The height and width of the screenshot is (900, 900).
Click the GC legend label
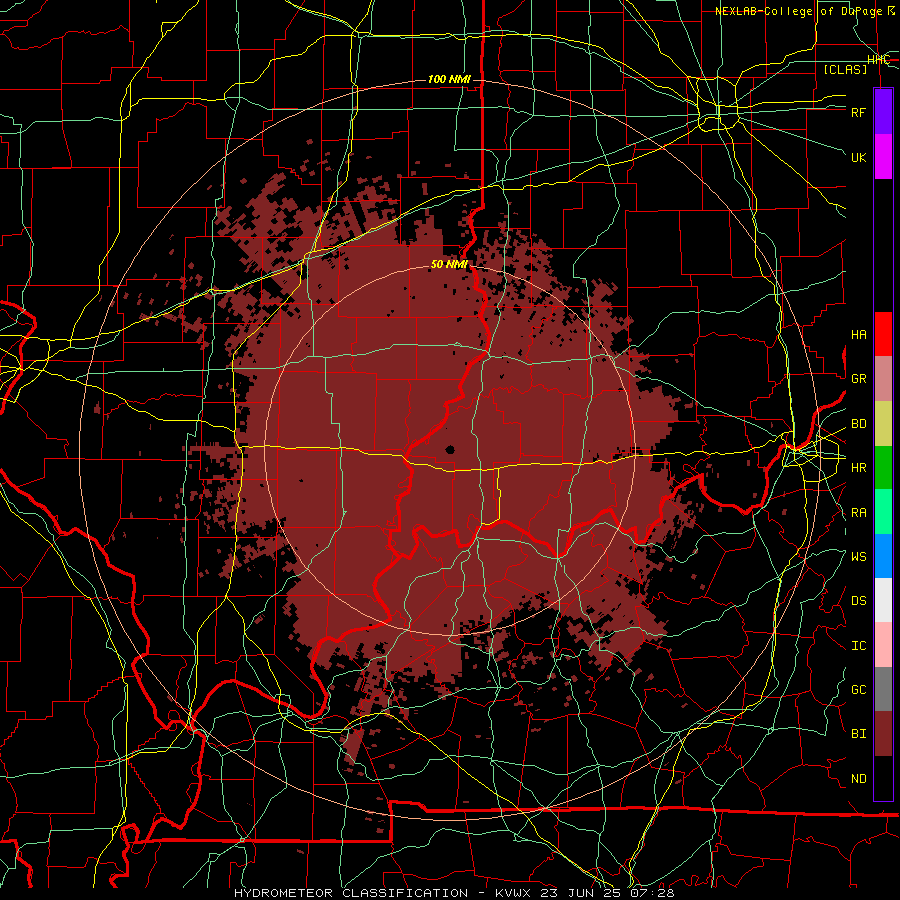[859, 690]
